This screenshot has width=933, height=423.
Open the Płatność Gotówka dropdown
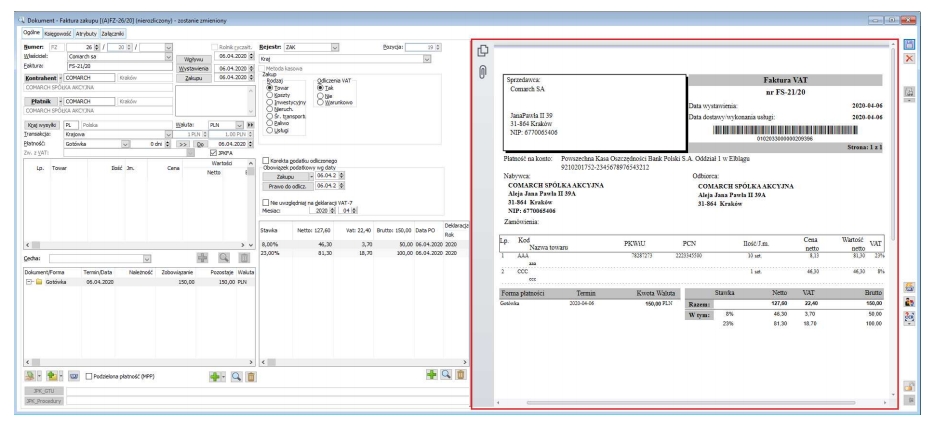125,143
